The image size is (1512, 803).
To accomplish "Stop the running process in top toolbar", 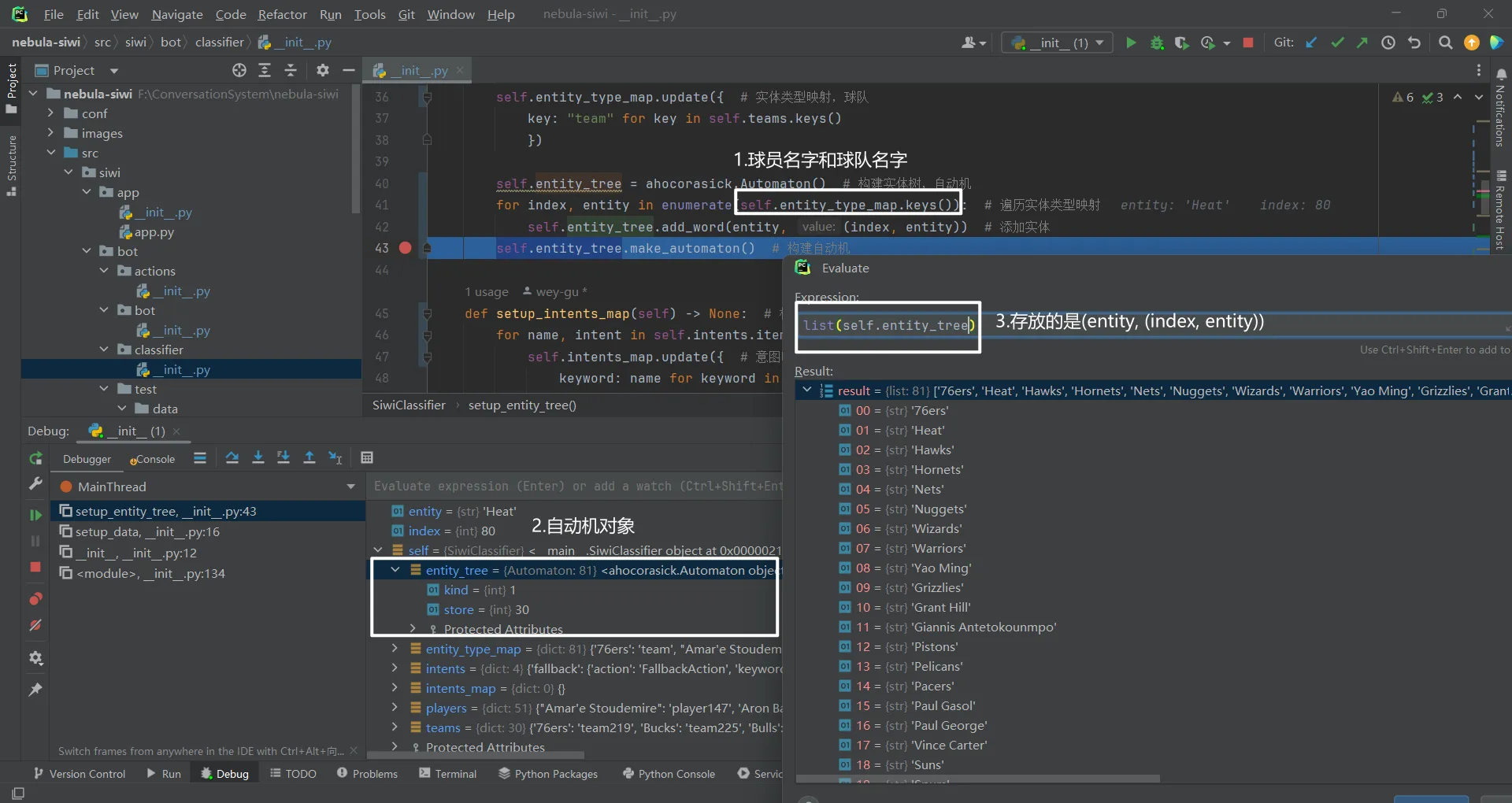I will point(1248,43).
